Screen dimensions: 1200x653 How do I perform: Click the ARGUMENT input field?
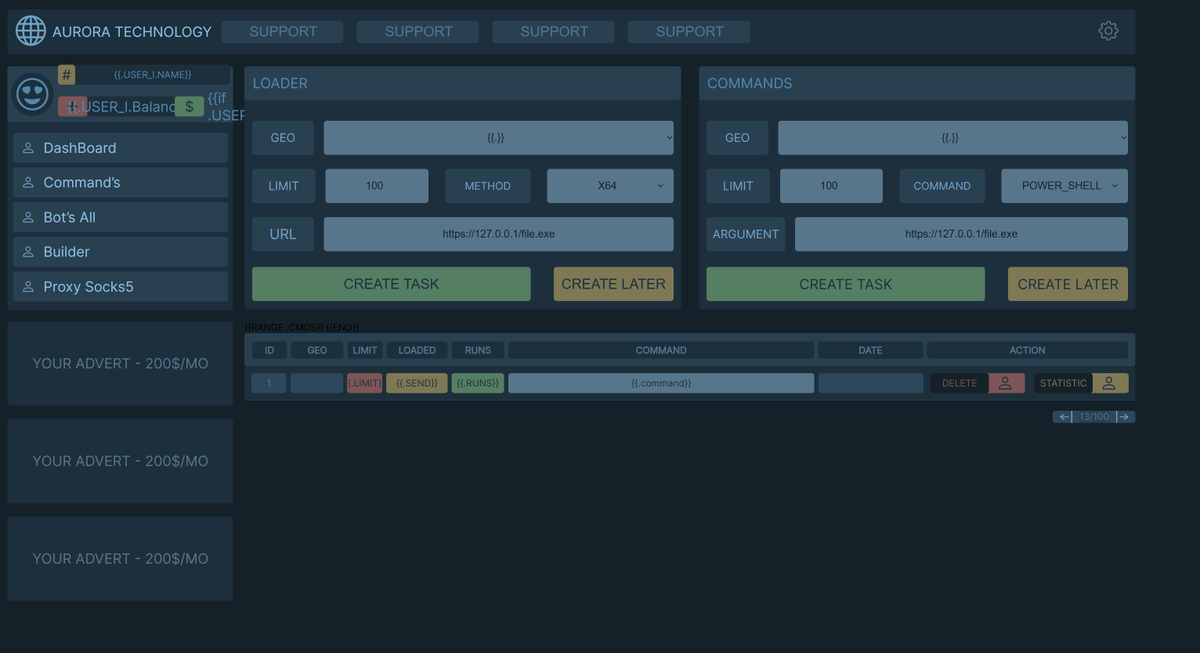[961, 234]
